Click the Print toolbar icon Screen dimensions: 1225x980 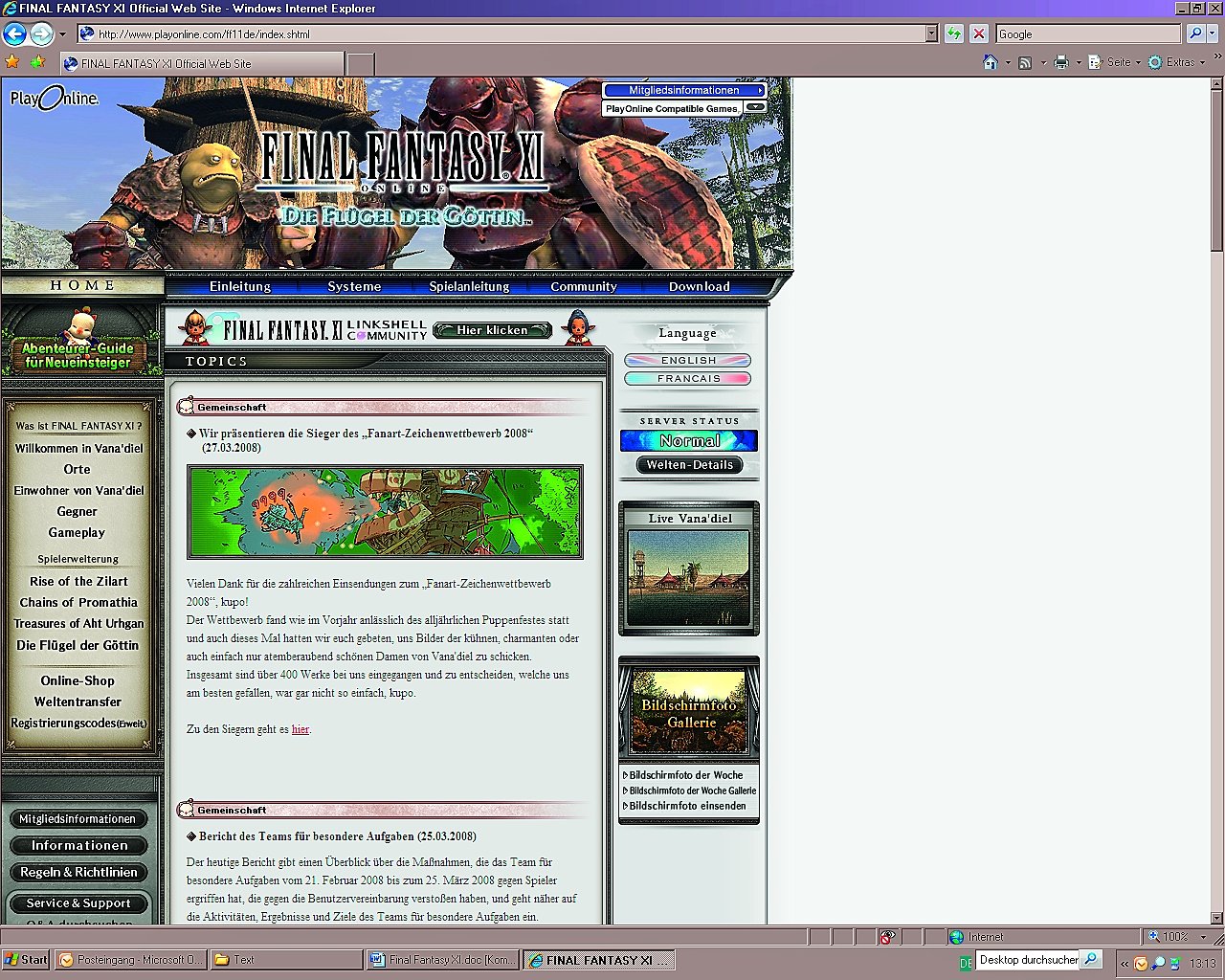(1060, 62)
